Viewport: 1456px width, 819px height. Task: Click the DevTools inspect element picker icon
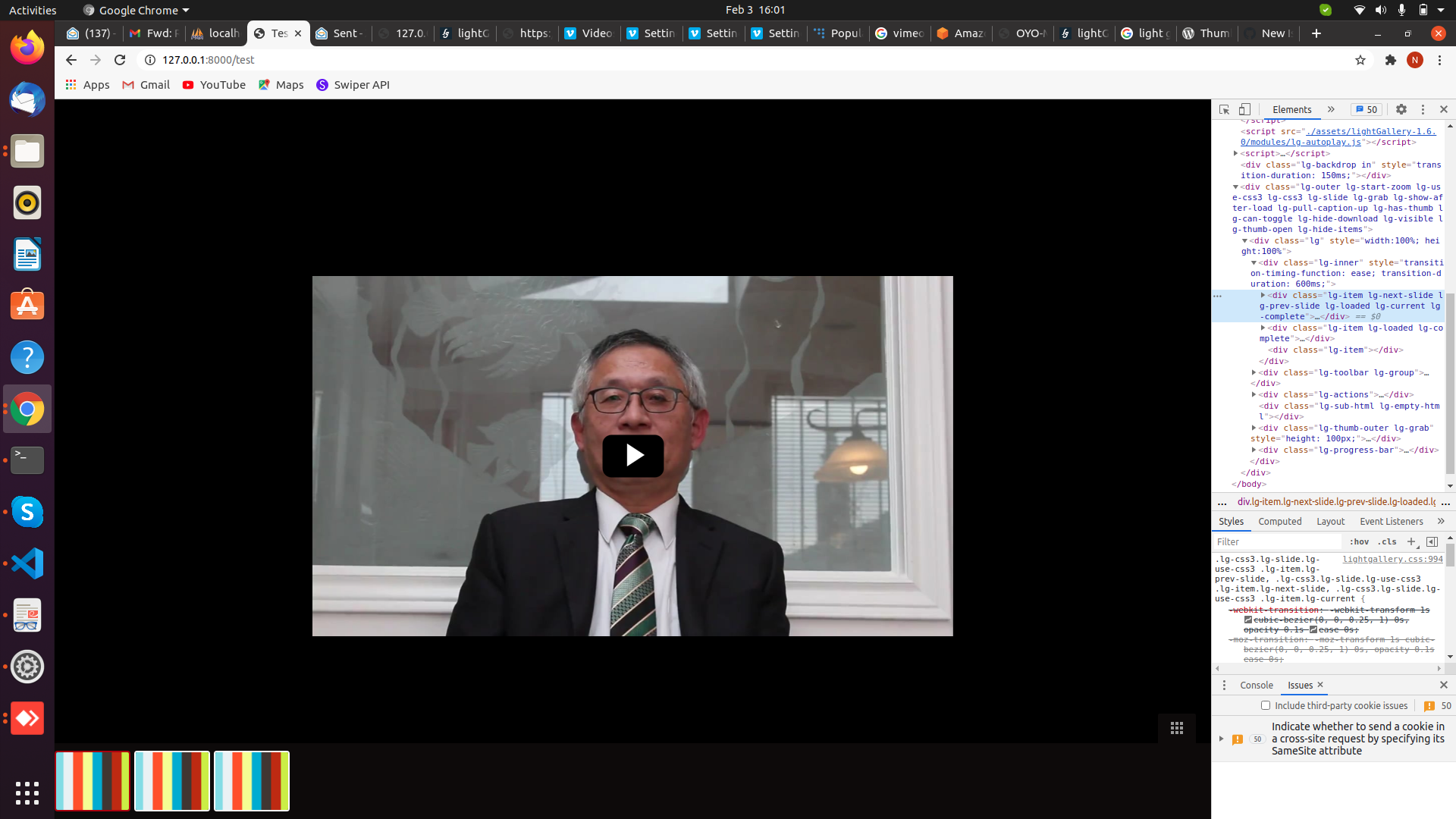[x=1224, y=109]
